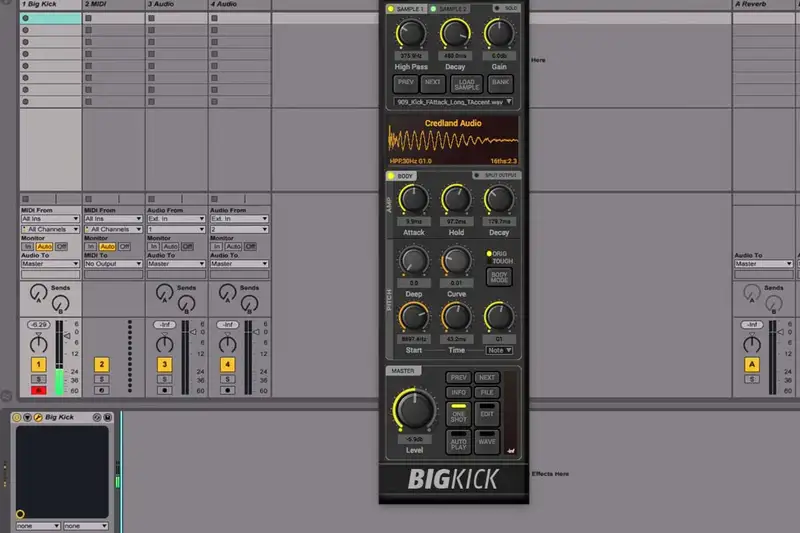
Task: Open Audio From Ext. In dropdown on track 3
Action: [x=176, y=219]
